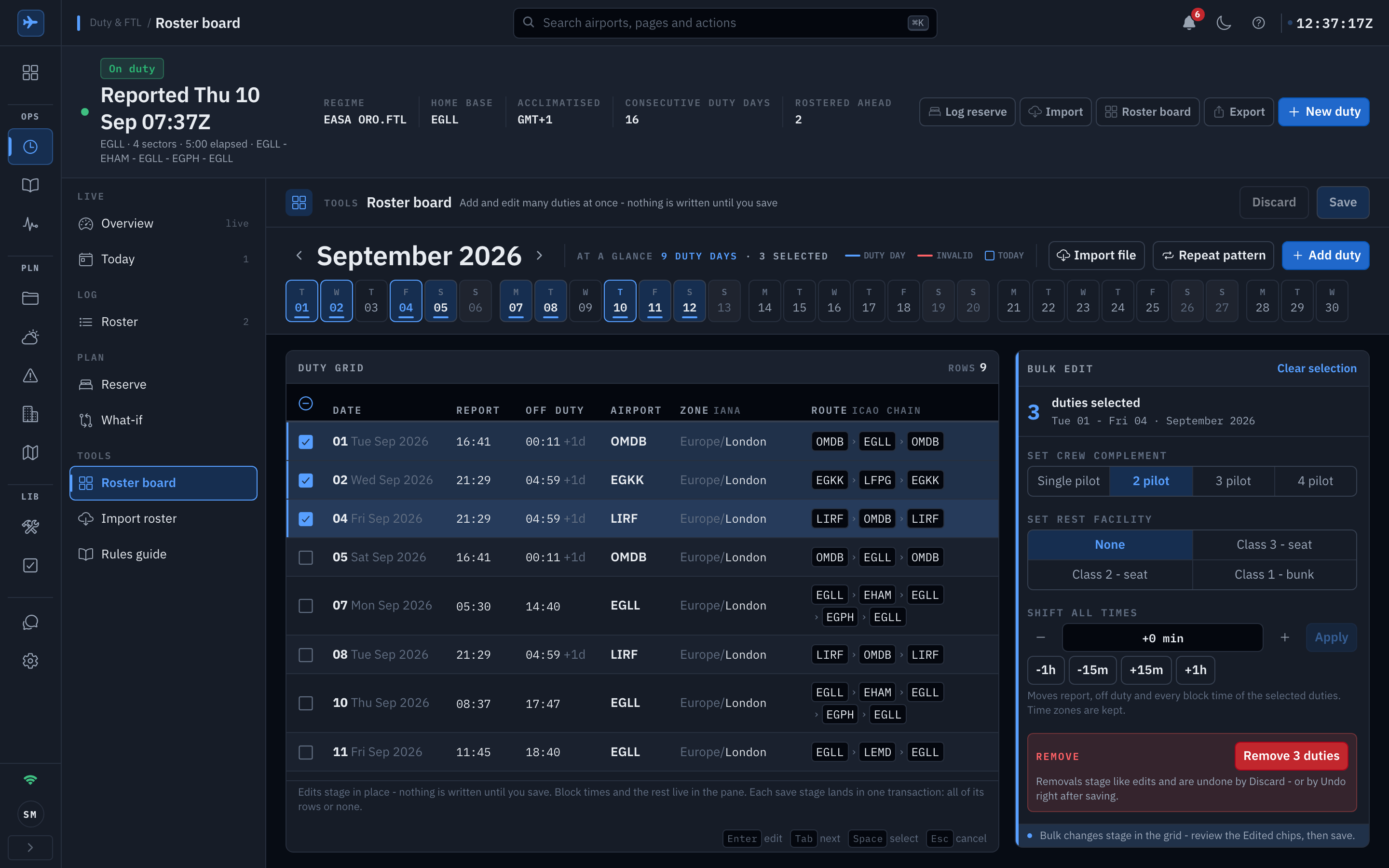
Task: Open Roster under the Log section
Action: [x=163, y=322]
